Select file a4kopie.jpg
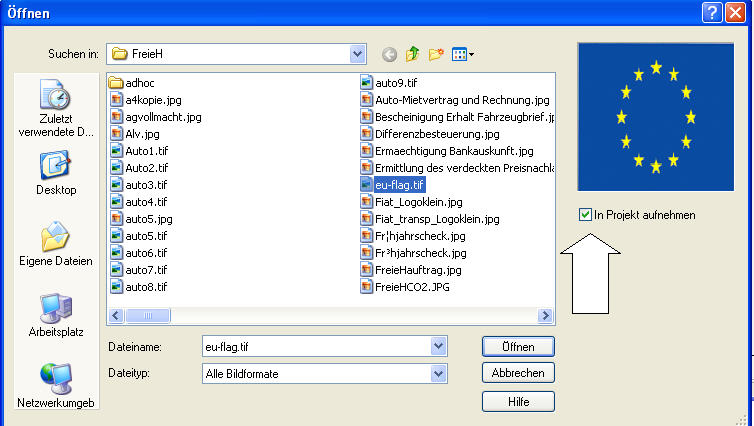This screenshot has height=426, width=754. click(x=146, y=100)
